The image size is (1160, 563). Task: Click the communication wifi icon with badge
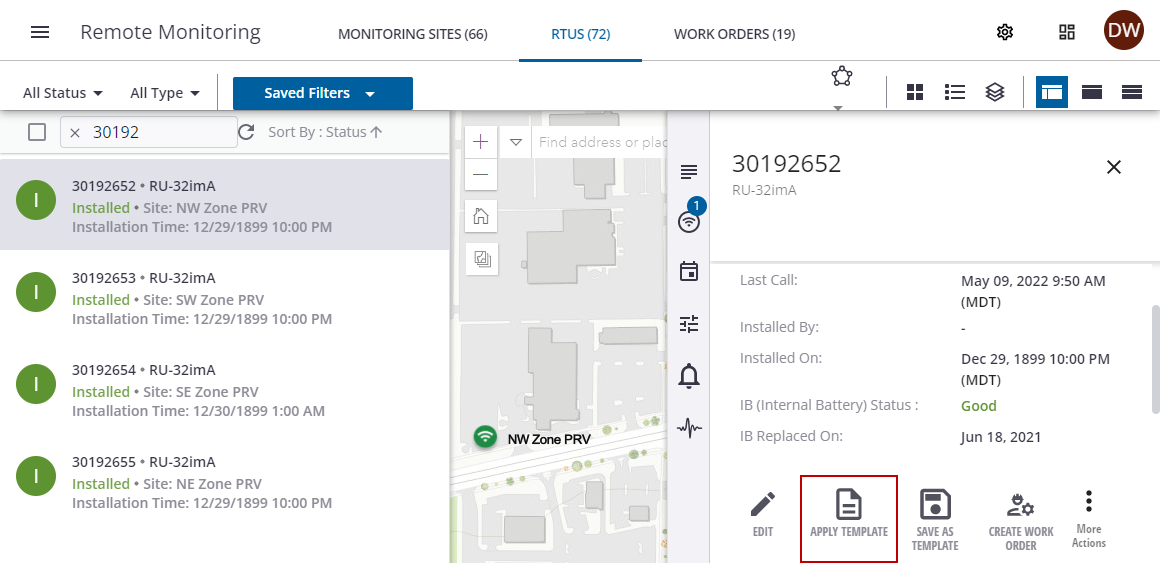point(689,221)
